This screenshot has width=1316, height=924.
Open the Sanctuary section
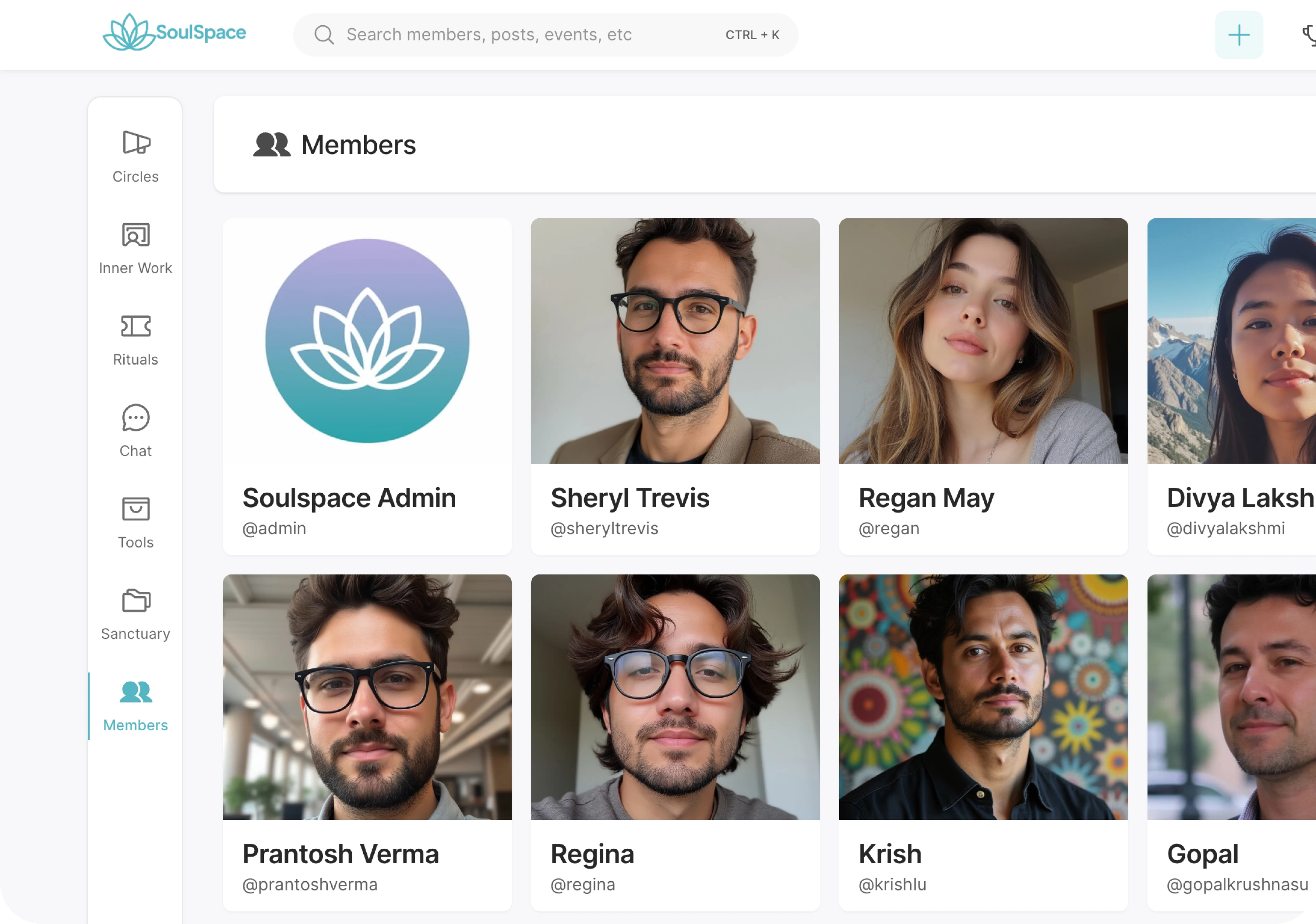135,600
